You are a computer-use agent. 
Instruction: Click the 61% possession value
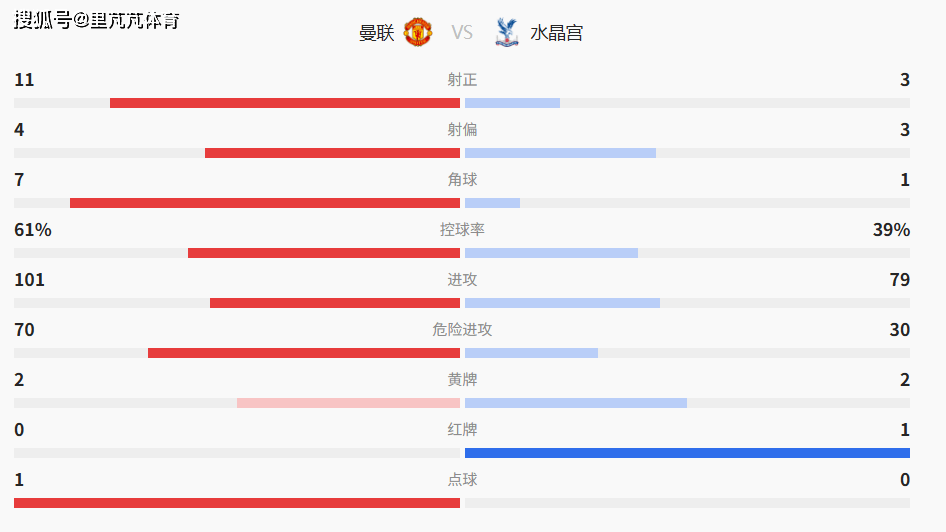click(x=33, y=230)
